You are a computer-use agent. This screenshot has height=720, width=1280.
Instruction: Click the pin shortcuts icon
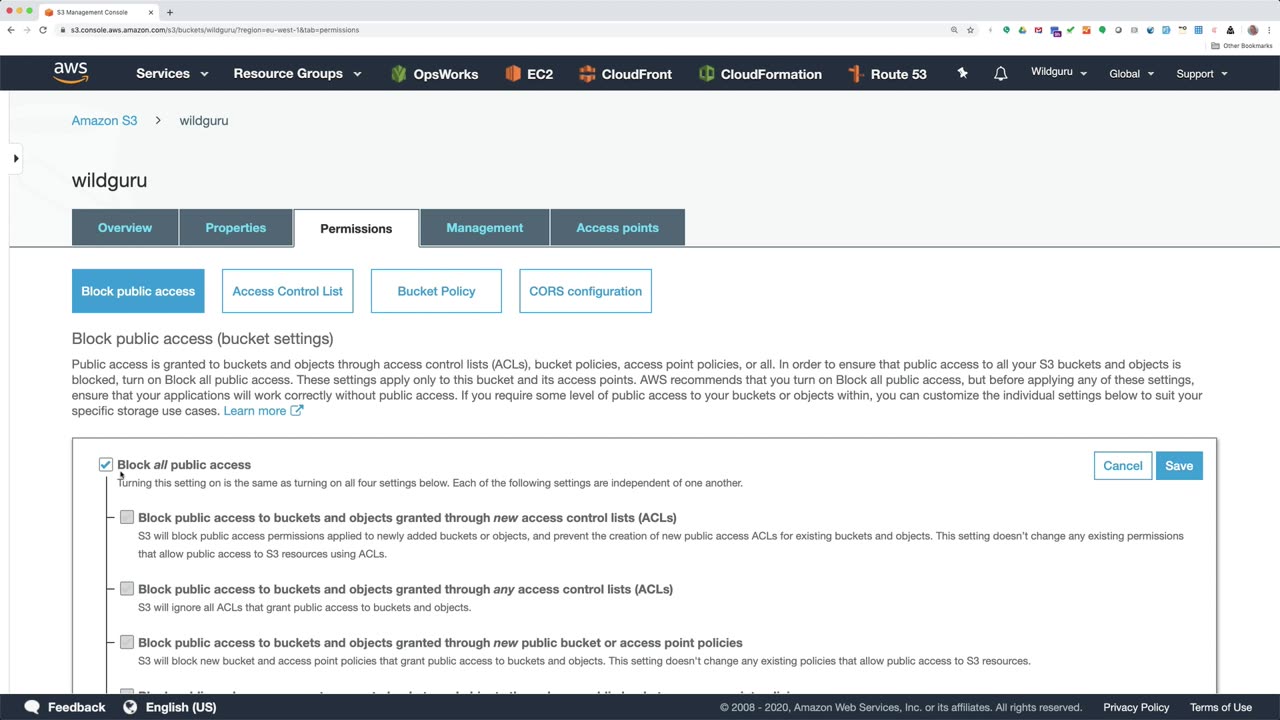pos(962,73)
